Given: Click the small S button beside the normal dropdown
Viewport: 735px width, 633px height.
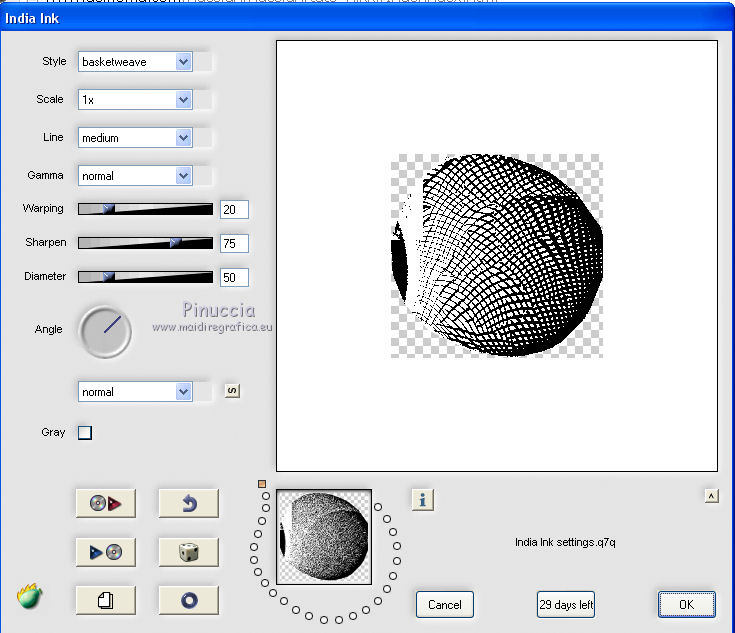Looking at the screenshot, I should point(232,391).
